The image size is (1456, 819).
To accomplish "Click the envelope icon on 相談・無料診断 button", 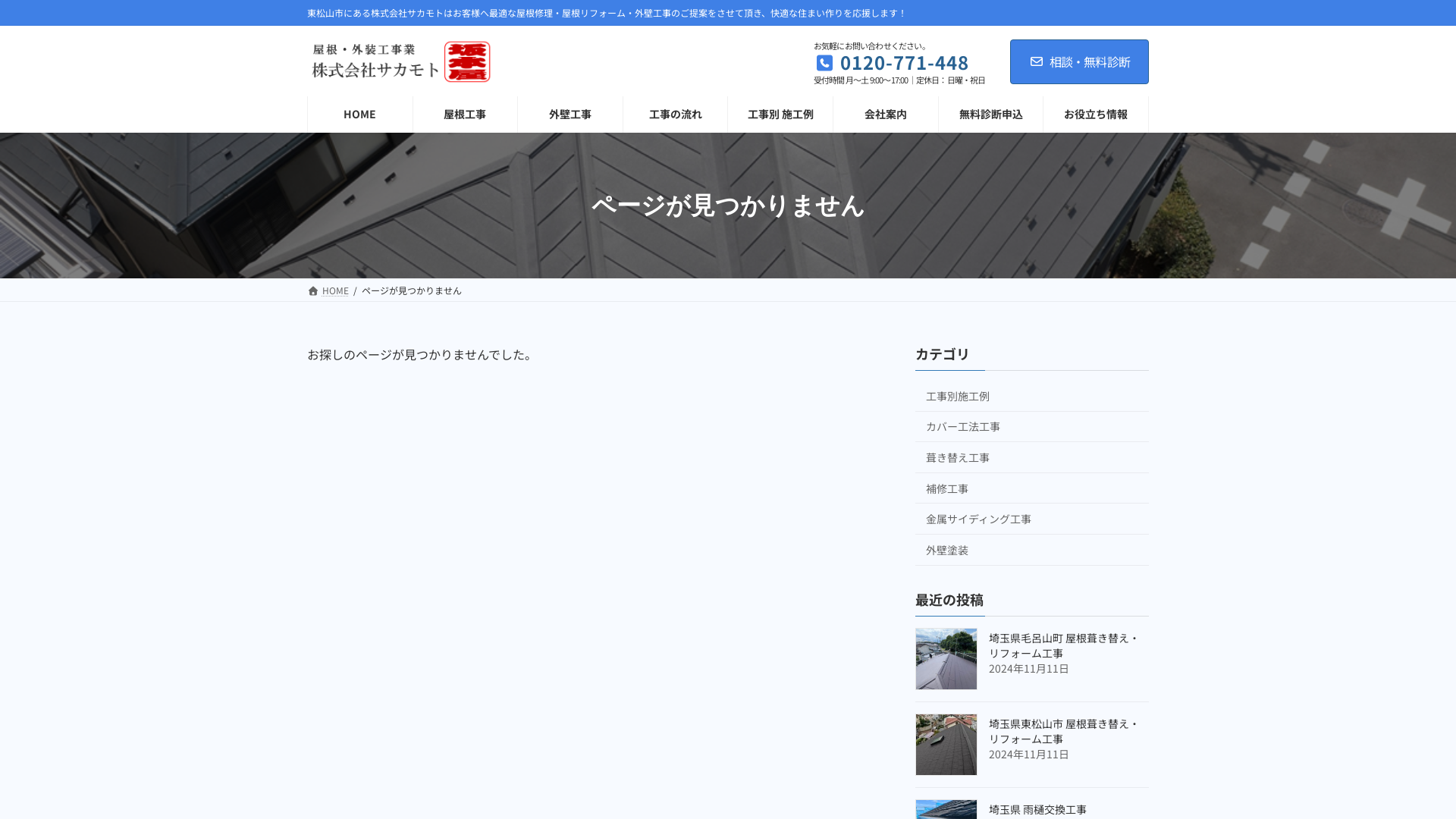I will point(1036,61).
